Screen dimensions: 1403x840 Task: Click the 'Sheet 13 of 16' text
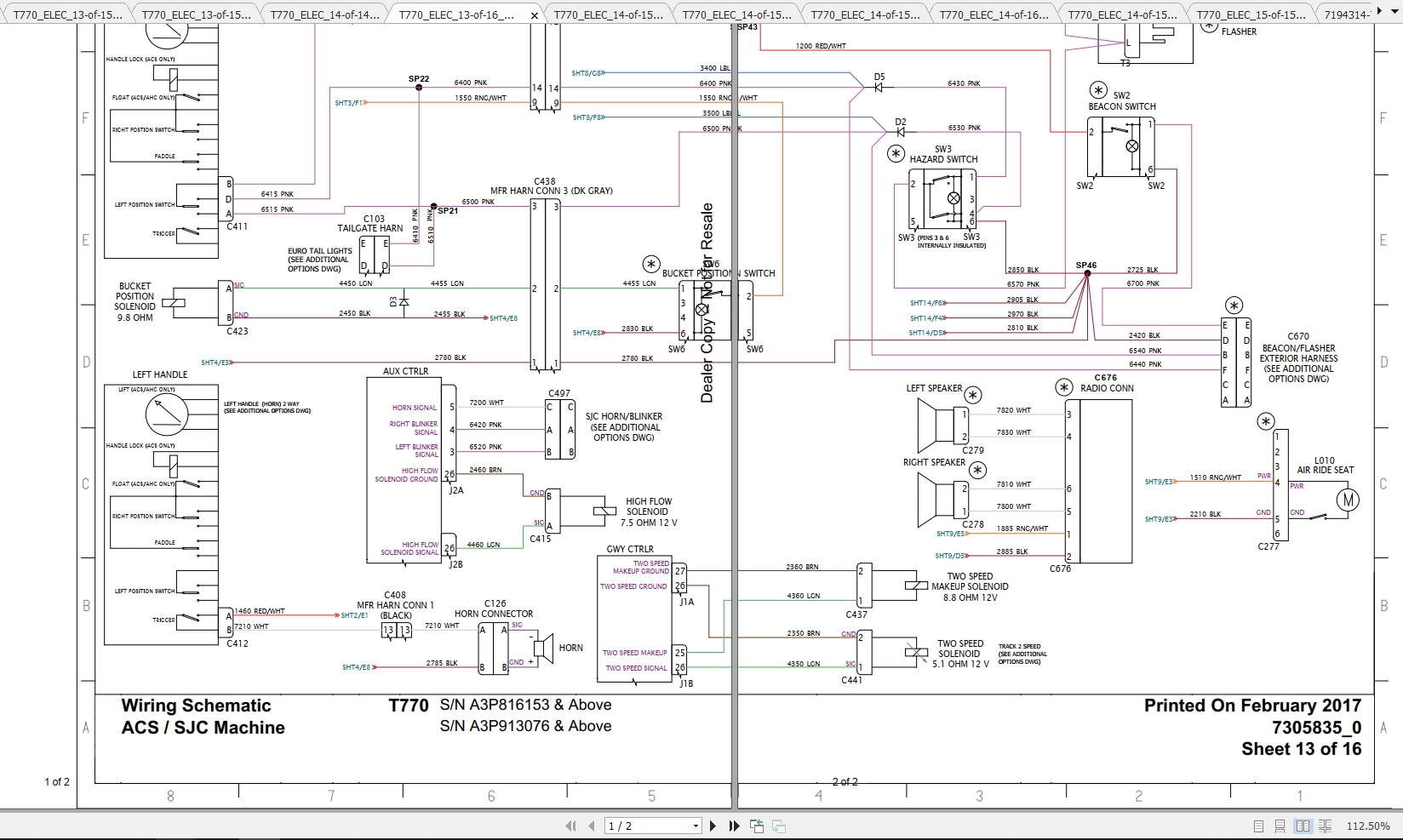tap(1301, 749)
